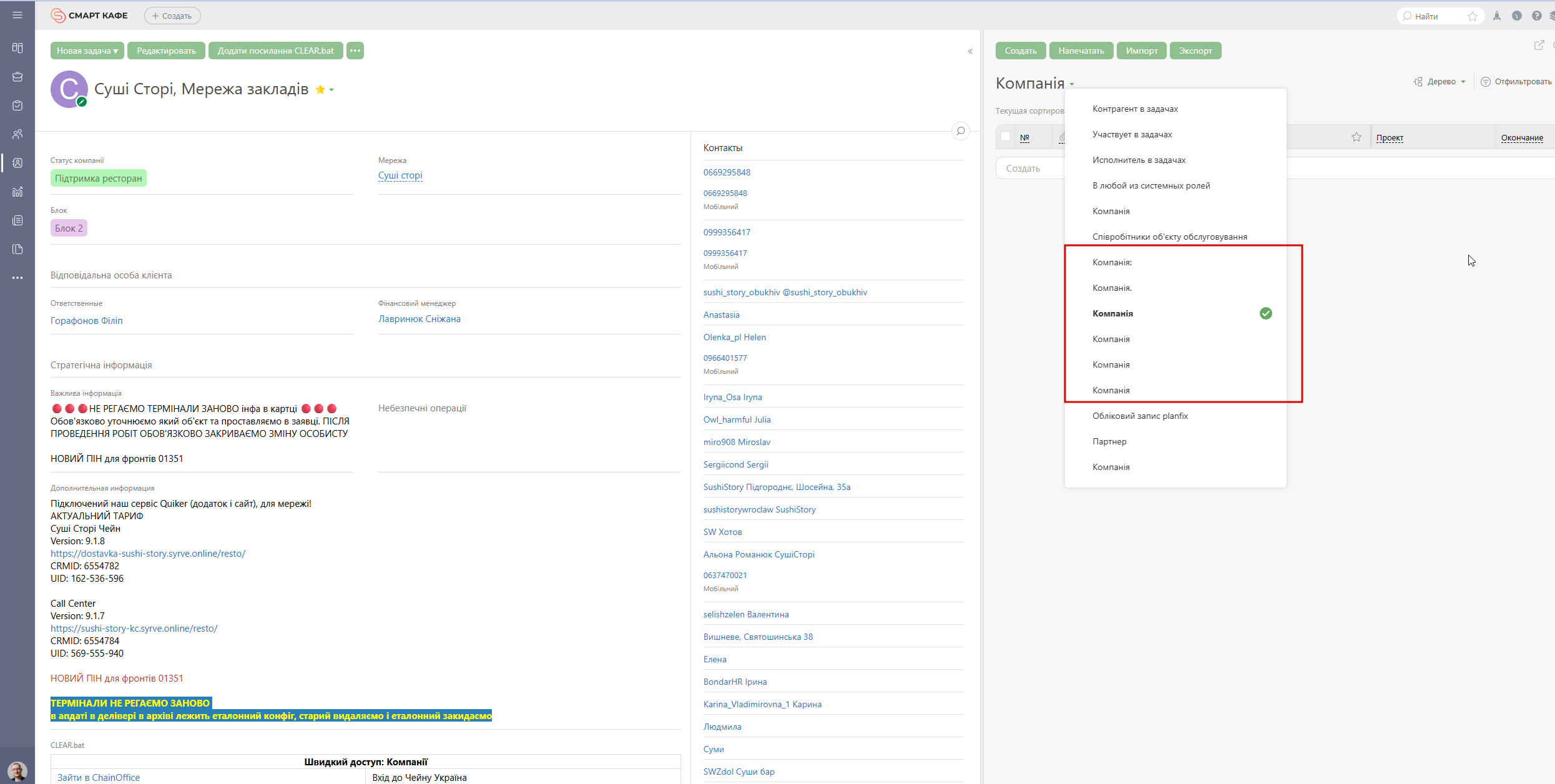Toggle the favorite star next to the company name
Image resolution: width=1555 pixels, height=784 pixels.
[320, 90]
